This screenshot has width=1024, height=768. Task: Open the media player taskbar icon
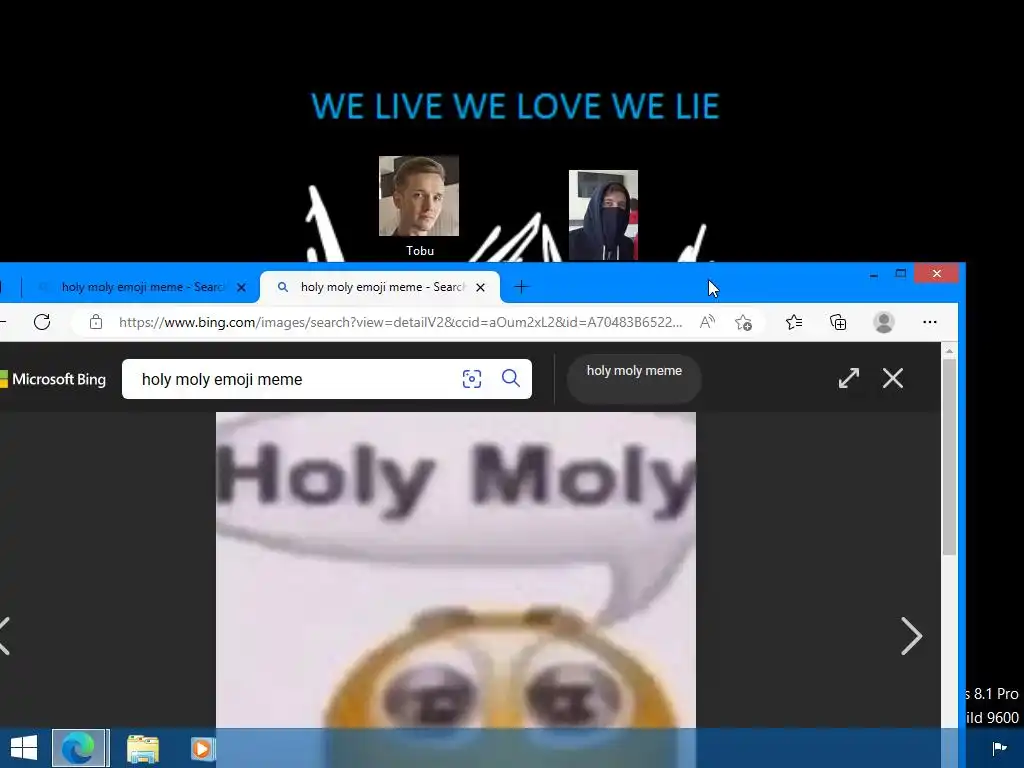pyautogui.click(x=202, y=749)
